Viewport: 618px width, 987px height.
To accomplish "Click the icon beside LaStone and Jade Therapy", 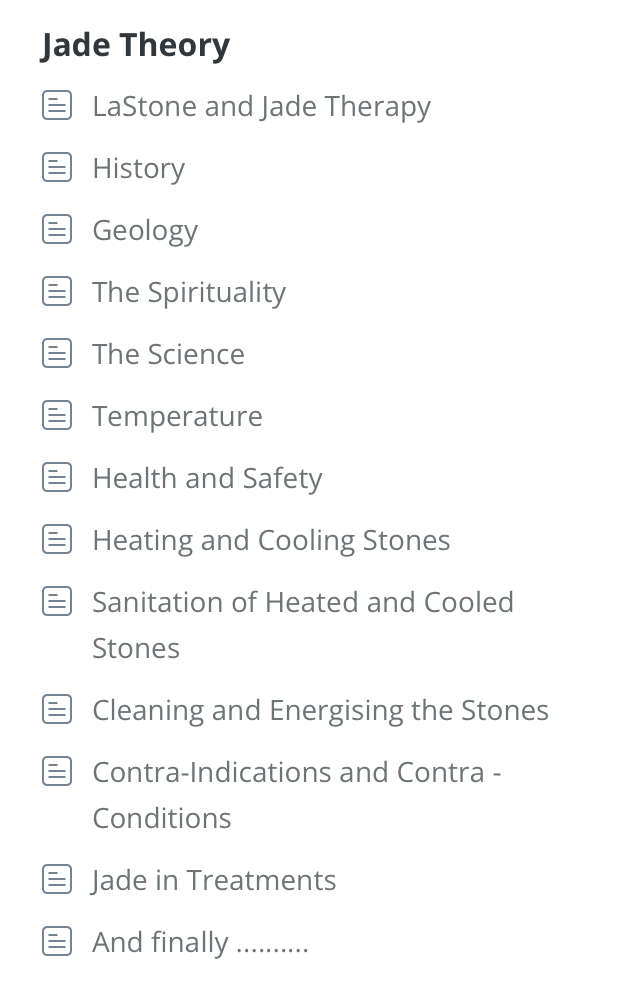I will (x=57, y=105).
